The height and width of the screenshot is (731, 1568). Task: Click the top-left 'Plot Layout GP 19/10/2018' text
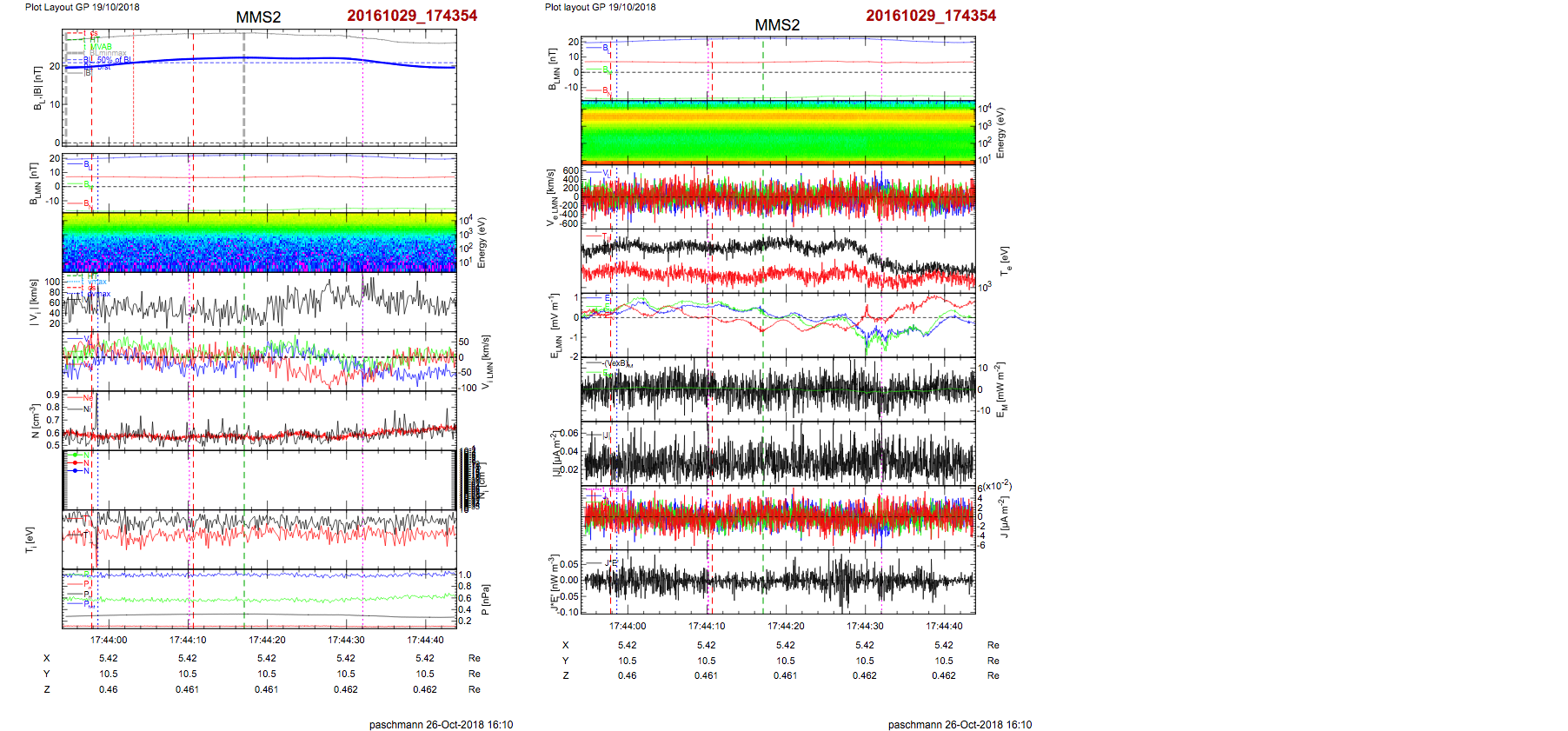[82, 7]
